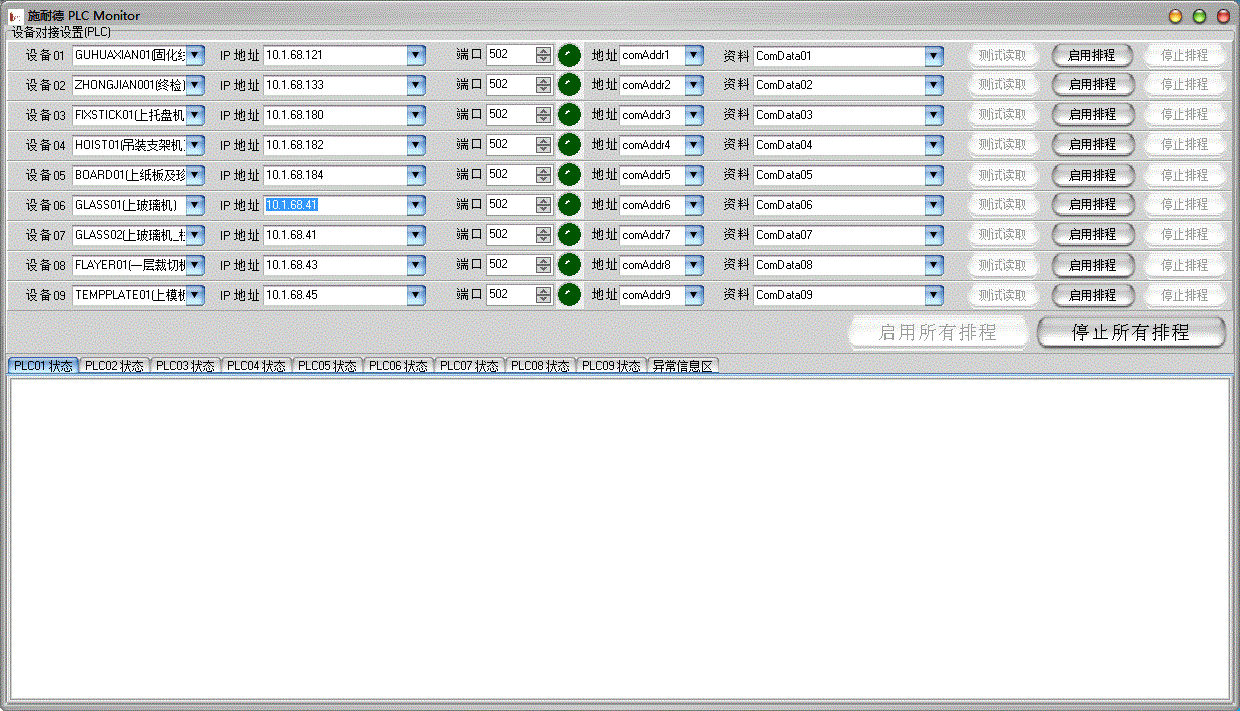Expand the comAddr2 address dropdown

[x=693, y=86]
